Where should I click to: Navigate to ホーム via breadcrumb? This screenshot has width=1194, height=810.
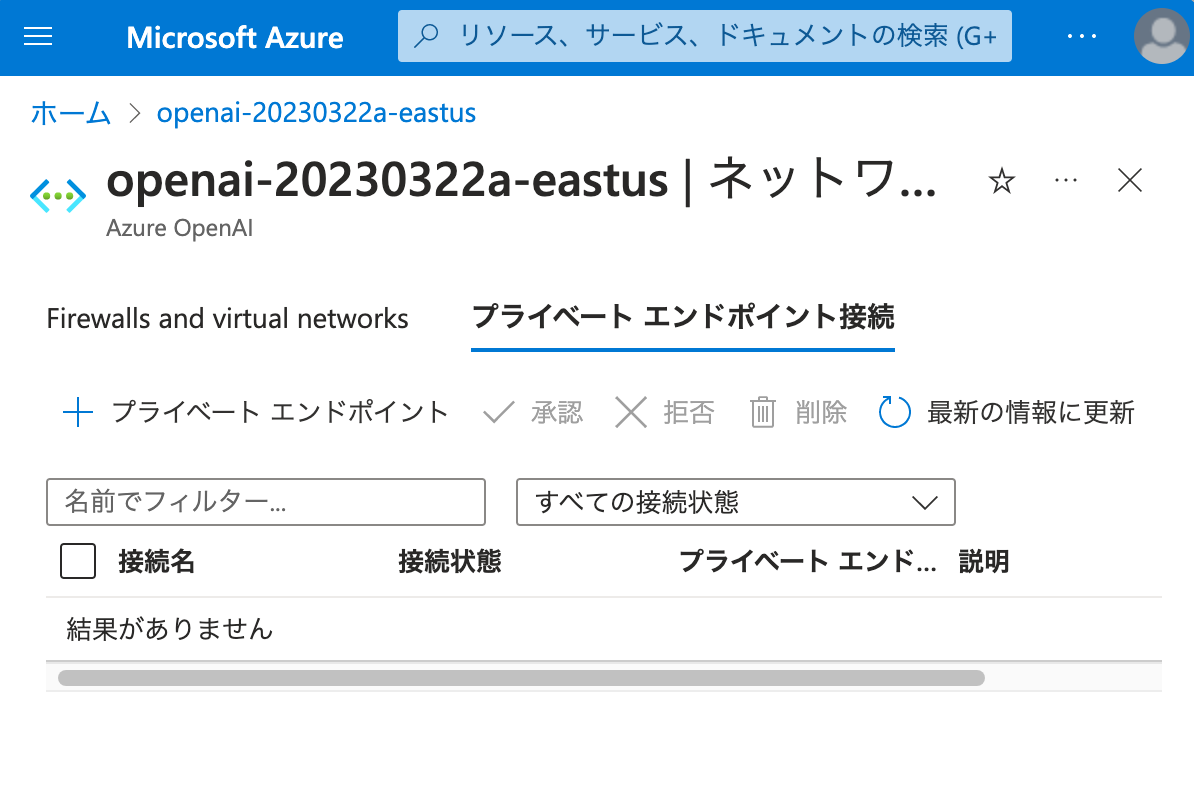tap(70, 113)
